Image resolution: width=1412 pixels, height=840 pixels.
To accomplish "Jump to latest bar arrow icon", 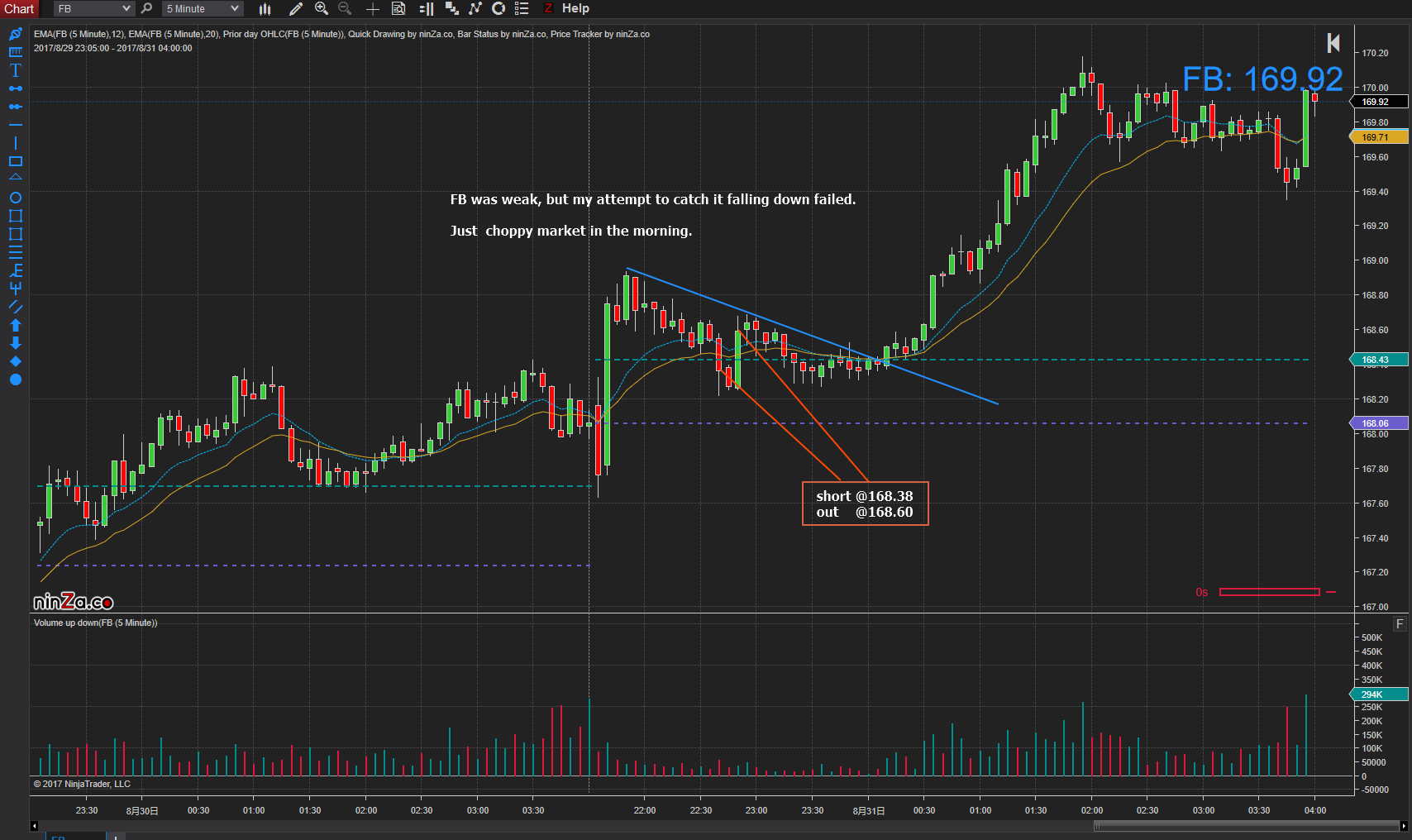I will (x=1333, y=42).
